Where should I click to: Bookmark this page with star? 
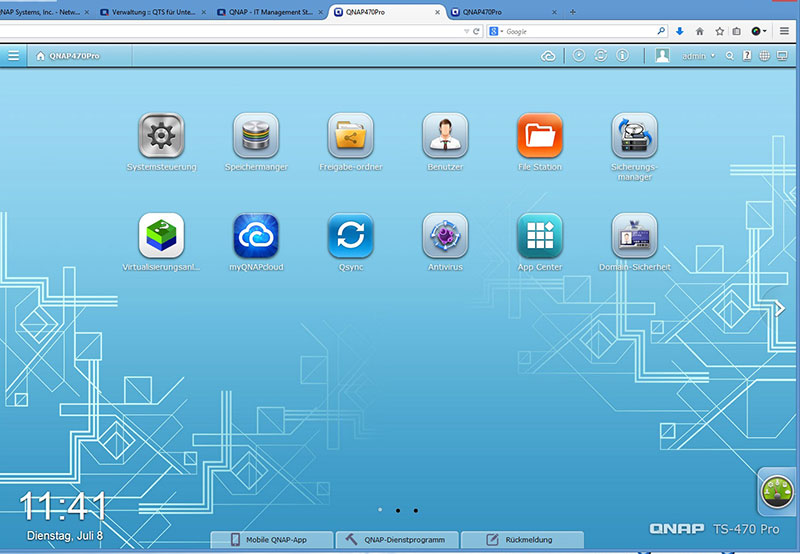(719, 31)
